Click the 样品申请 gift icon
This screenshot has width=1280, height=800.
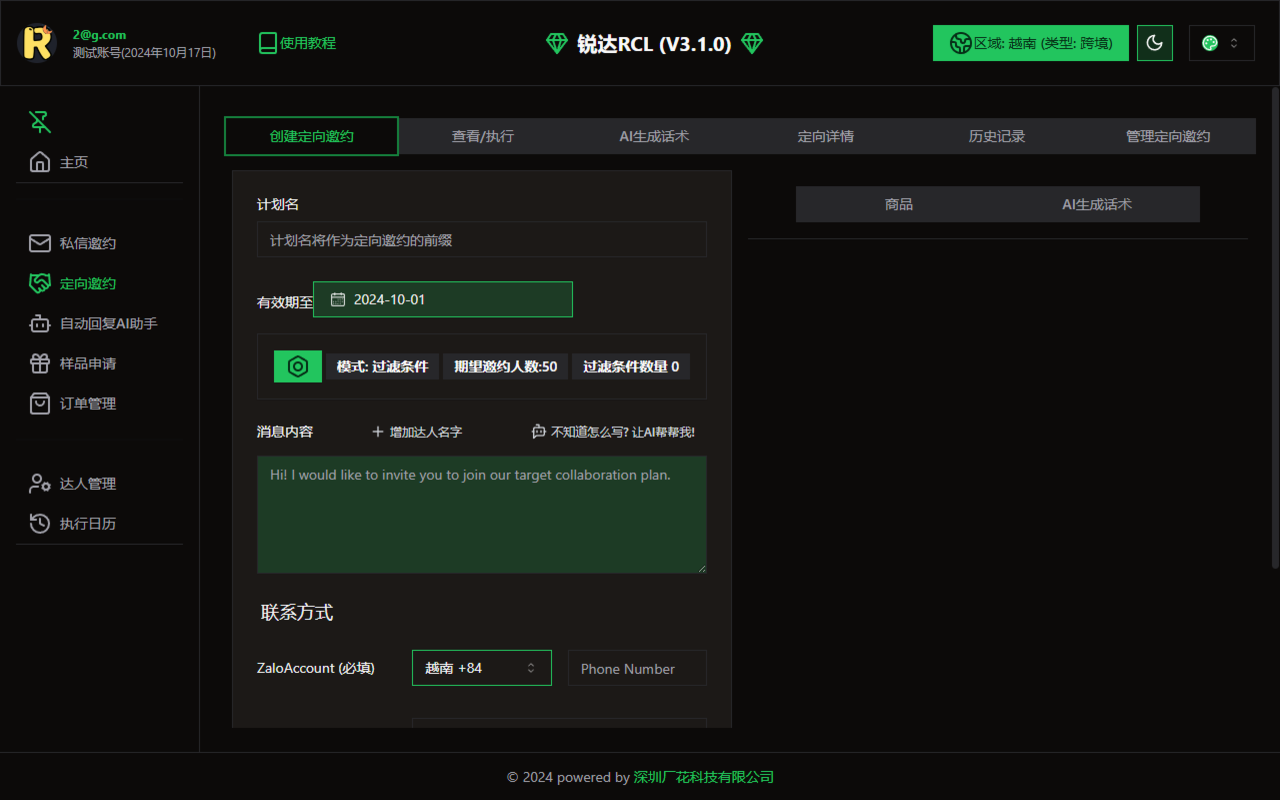[39, 363]
